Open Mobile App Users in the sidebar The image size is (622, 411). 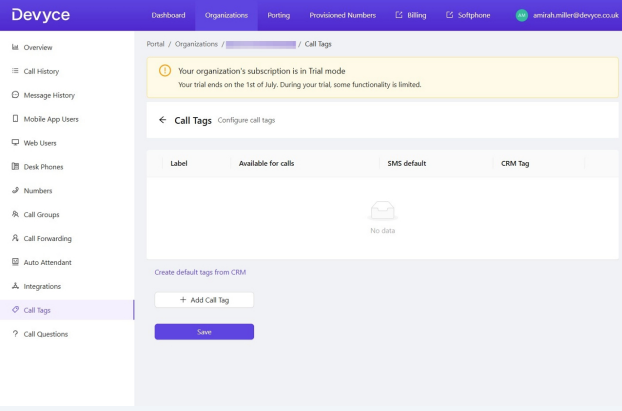coord(67,119)
